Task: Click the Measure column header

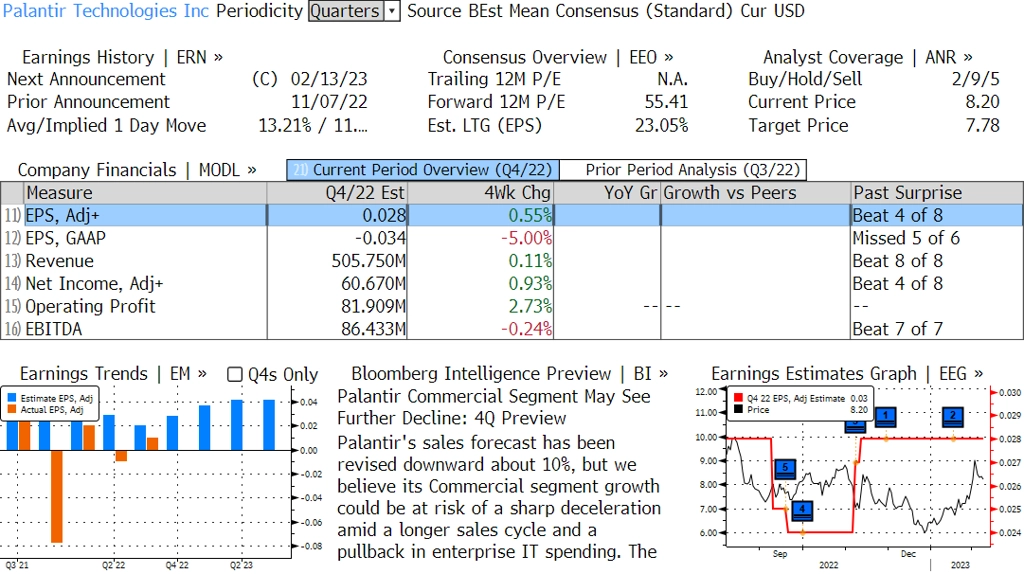Action: (145, 193)
